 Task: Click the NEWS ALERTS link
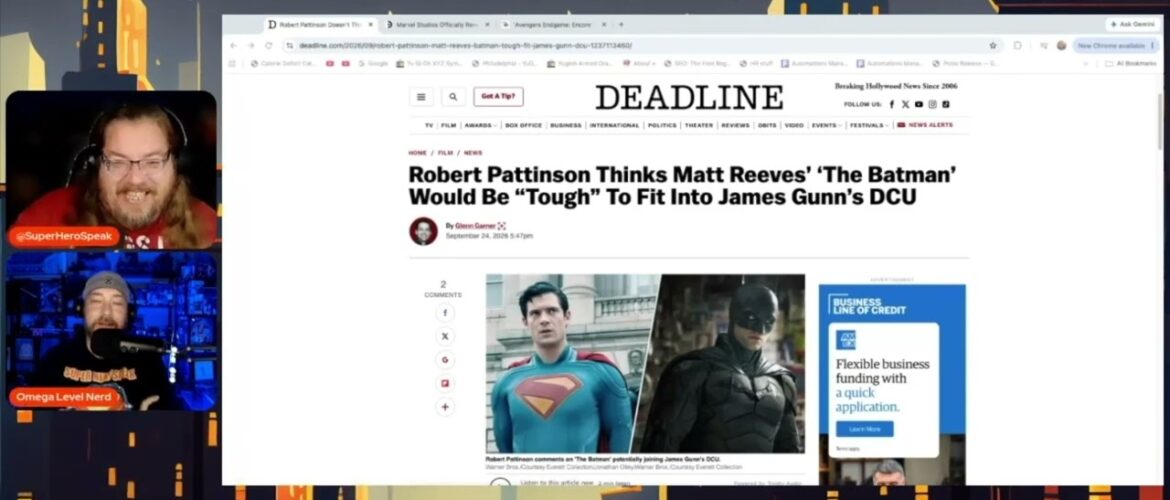(x=925, y=125)
